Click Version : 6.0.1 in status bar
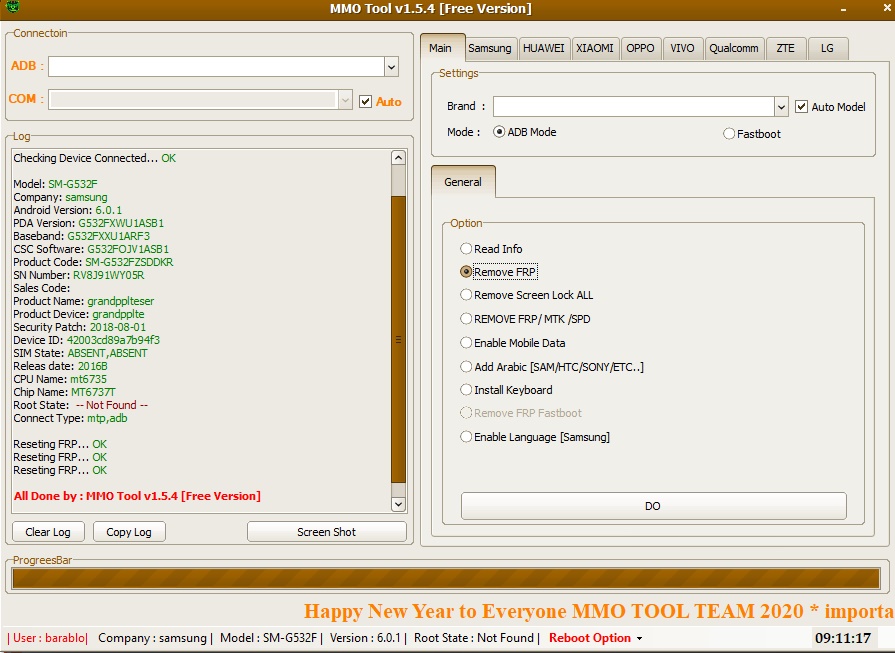This screenshot has width=895, height=653. pos(368,638)
